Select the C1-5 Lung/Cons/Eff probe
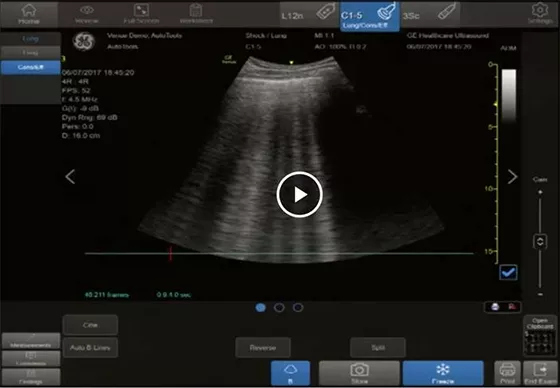The image size is (560, 388). [369, 16]
